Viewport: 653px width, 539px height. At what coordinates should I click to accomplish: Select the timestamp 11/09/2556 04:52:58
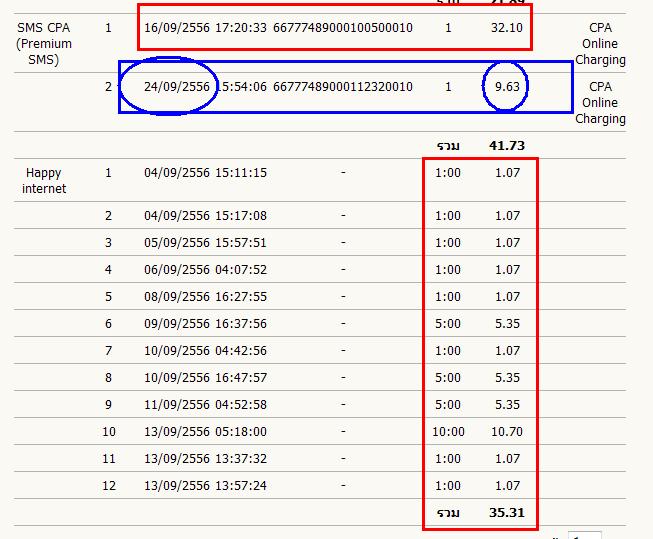point(205,404)
